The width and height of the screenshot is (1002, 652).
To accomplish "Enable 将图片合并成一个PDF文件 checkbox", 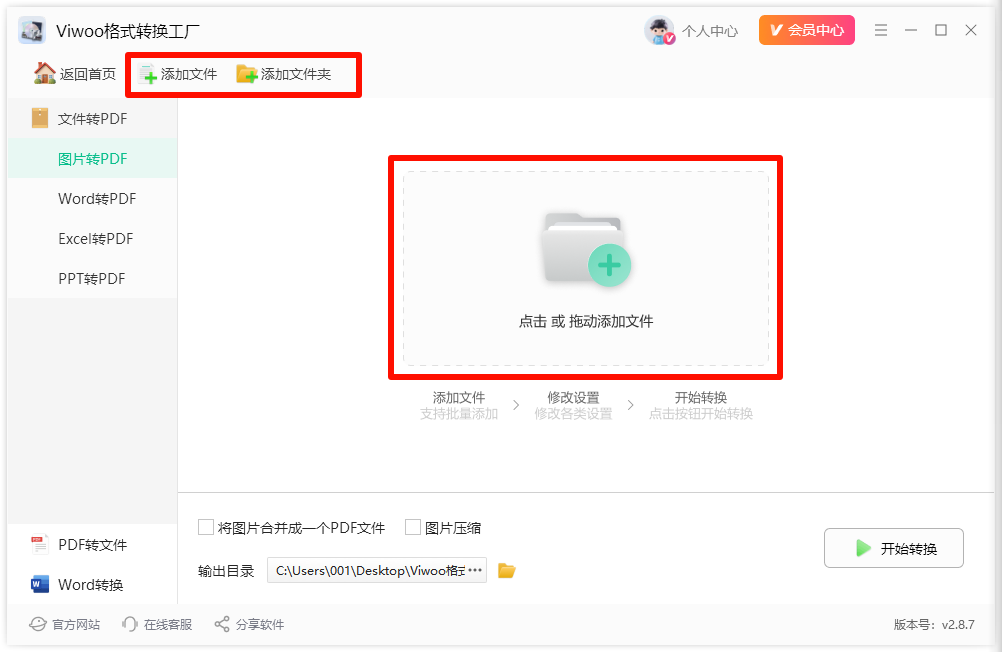I will (x=206, y=527).
